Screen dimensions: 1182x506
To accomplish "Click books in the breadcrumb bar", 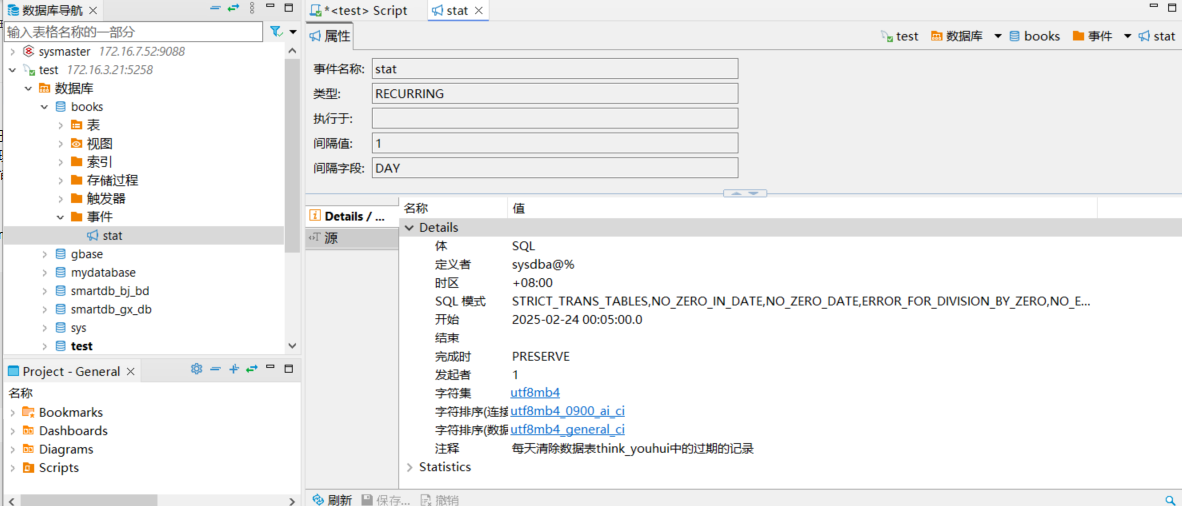I will 1040,36.
